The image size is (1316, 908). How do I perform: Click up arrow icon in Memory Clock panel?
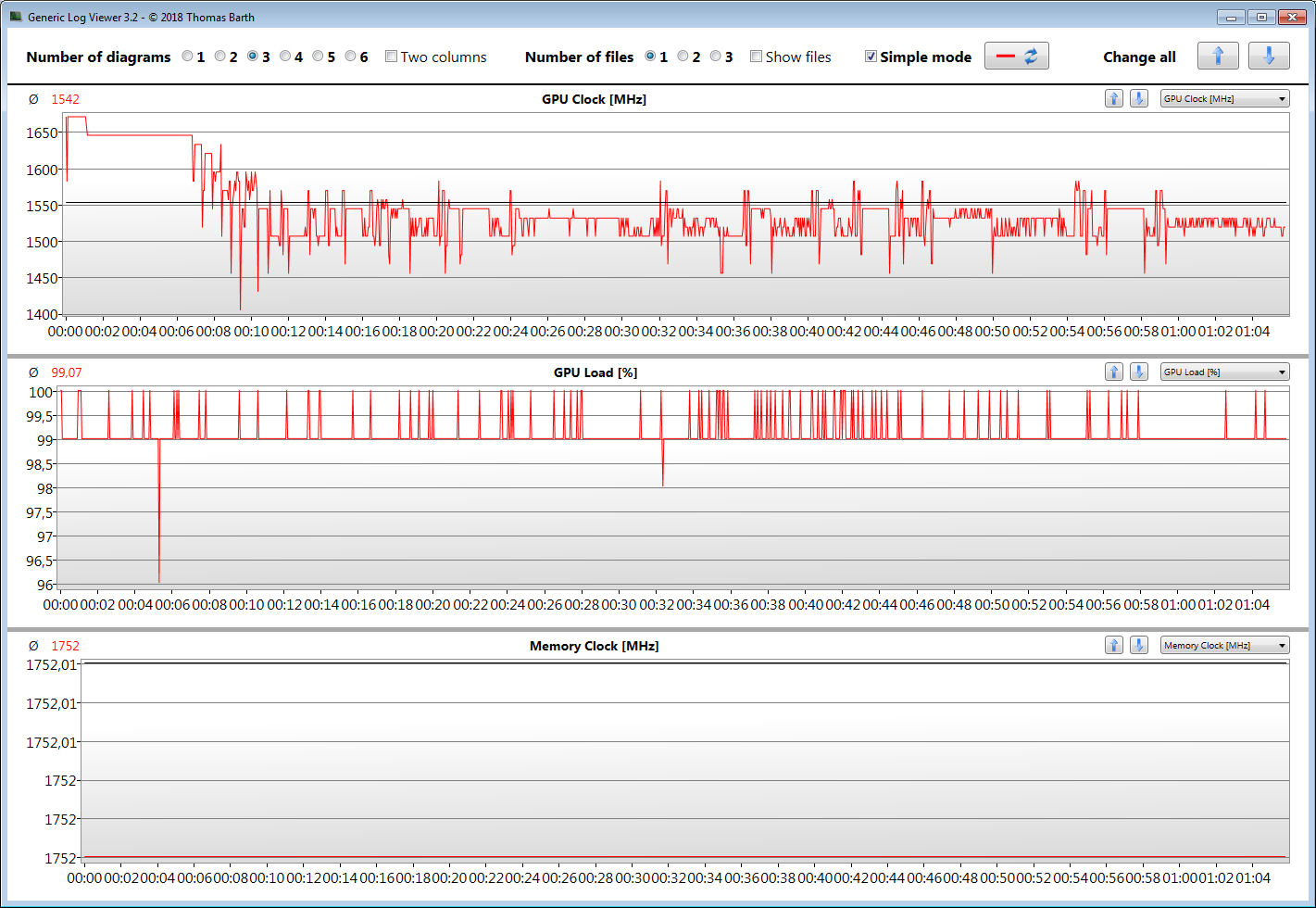tap(1114, 646)
